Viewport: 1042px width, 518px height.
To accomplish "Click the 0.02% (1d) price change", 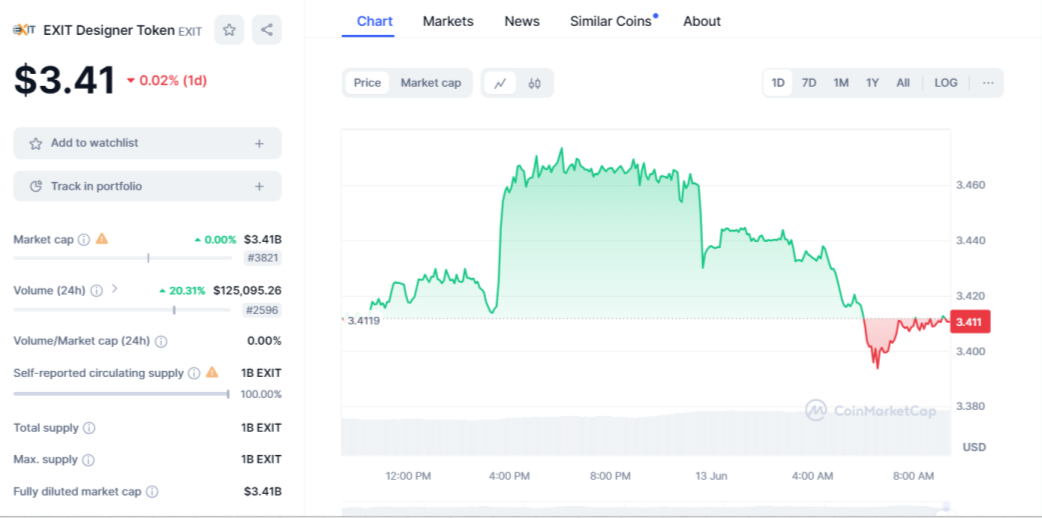I will coord(167,80).
